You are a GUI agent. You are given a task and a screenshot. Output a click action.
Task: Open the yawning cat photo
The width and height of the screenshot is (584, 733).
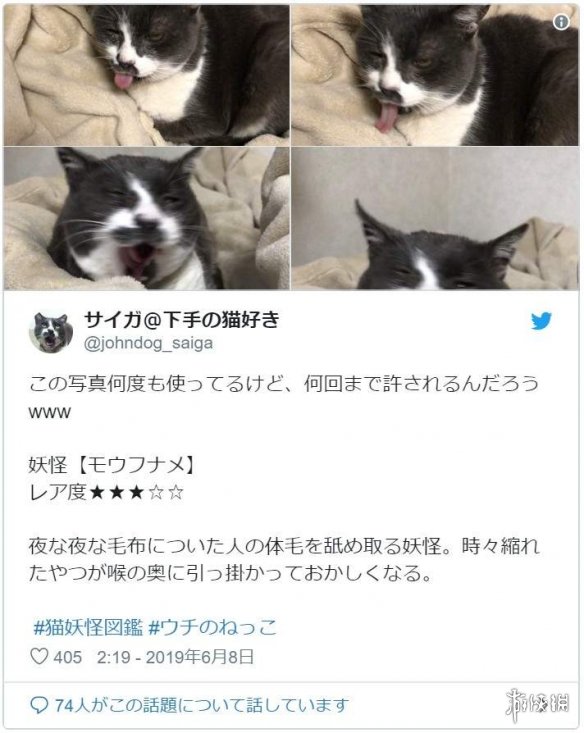tap(146, 219)
